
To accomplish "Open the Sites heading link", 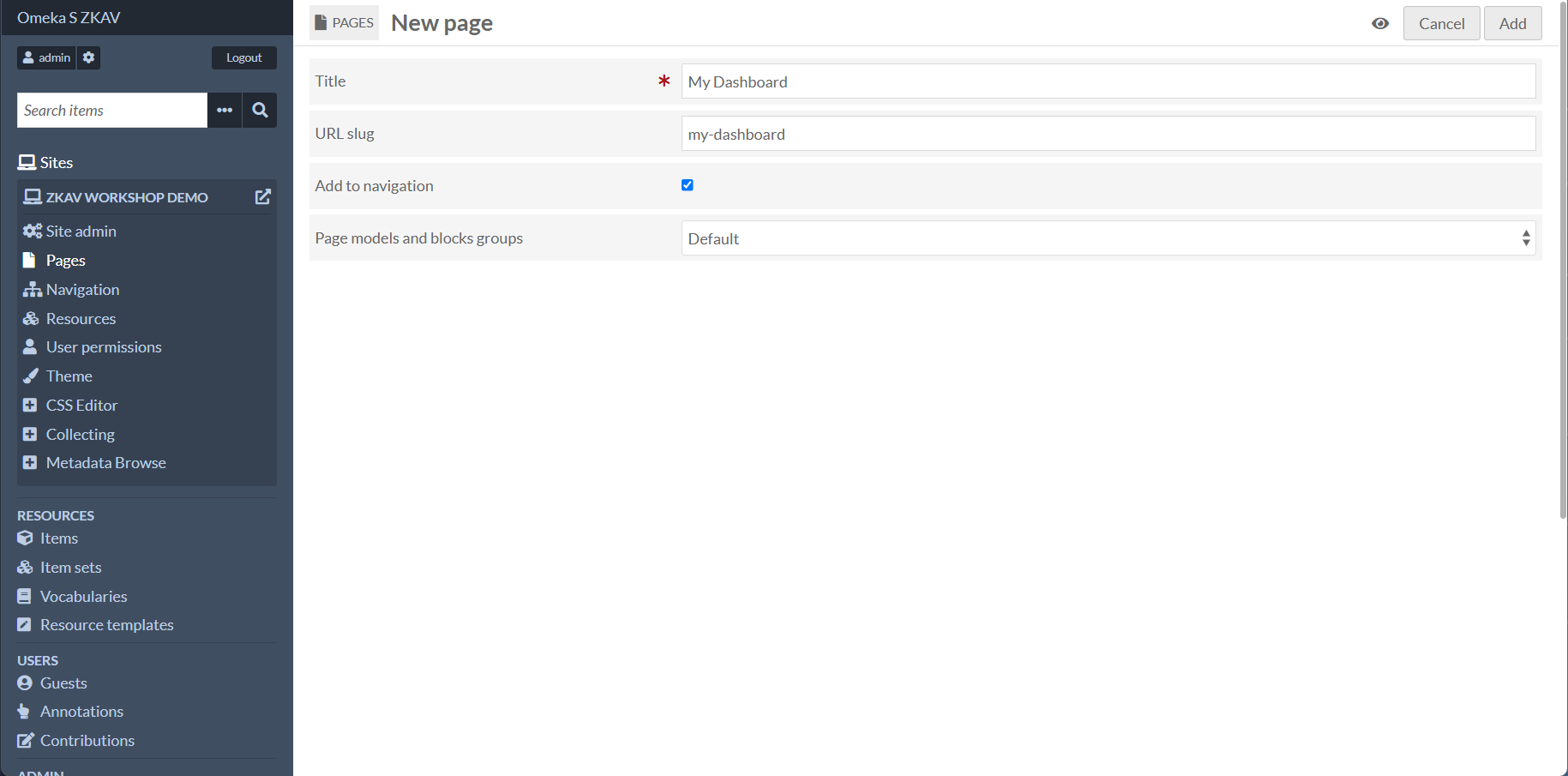I will point(45,162).
